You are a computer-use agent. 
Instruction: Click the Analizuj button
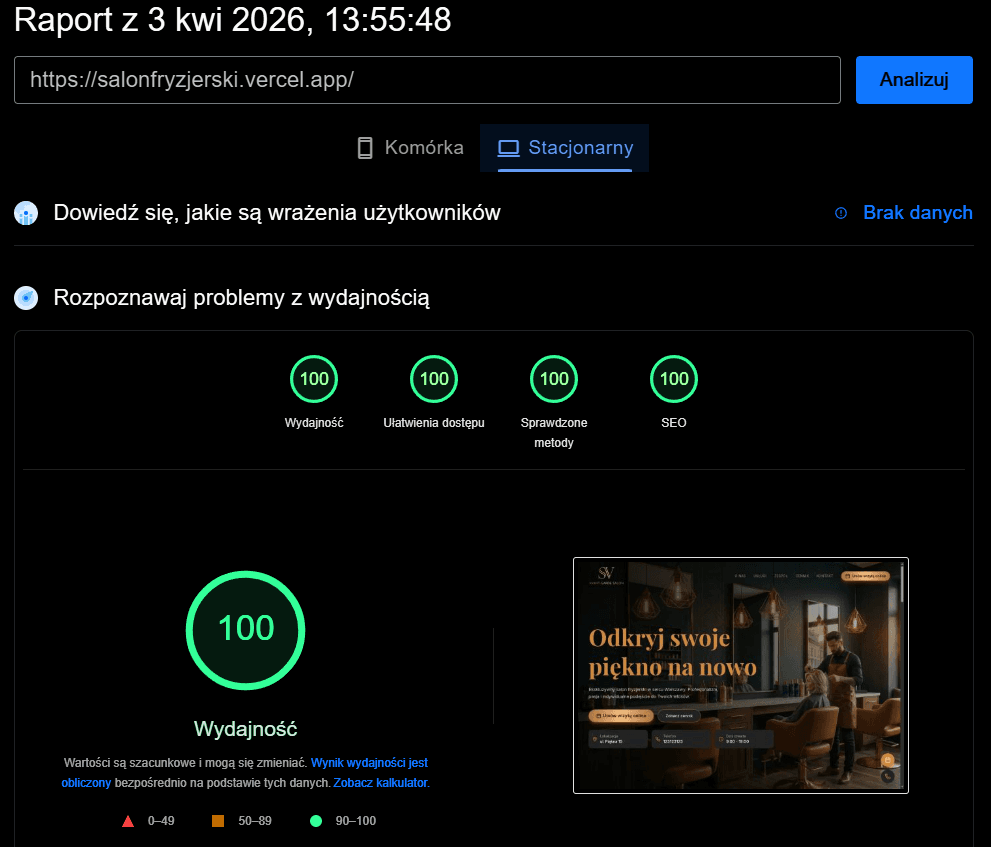click(x=914, y=80)
